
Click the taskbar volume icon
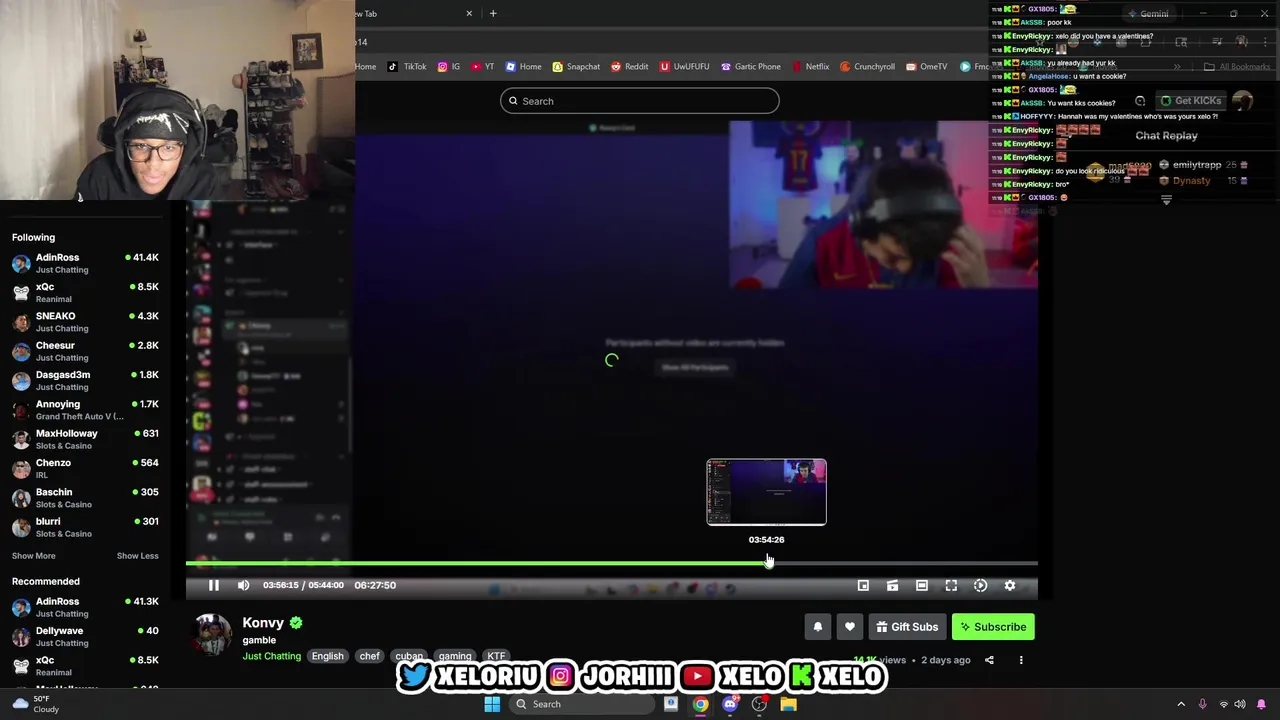tap(1241, 704)
